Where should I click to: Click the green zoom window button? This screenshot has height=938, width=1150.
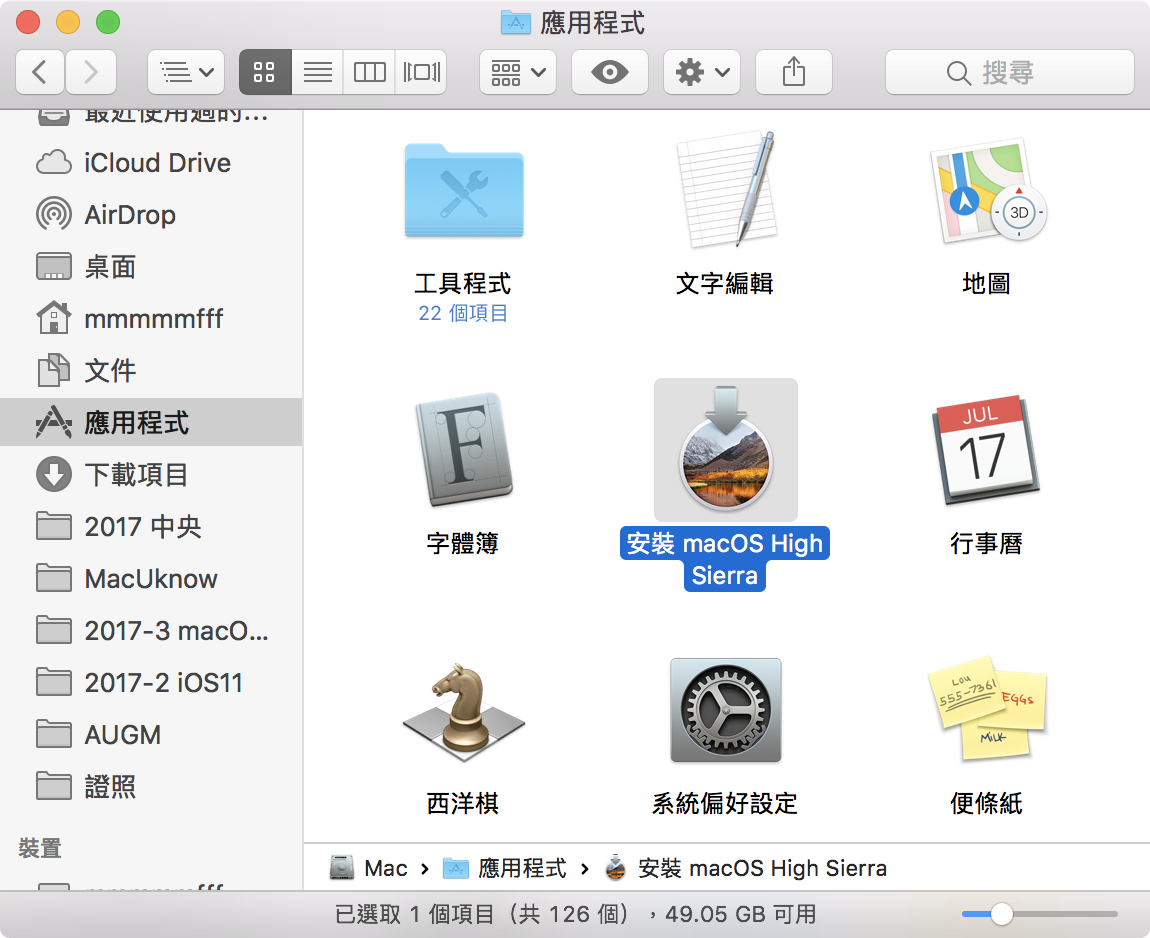(108, 22)
